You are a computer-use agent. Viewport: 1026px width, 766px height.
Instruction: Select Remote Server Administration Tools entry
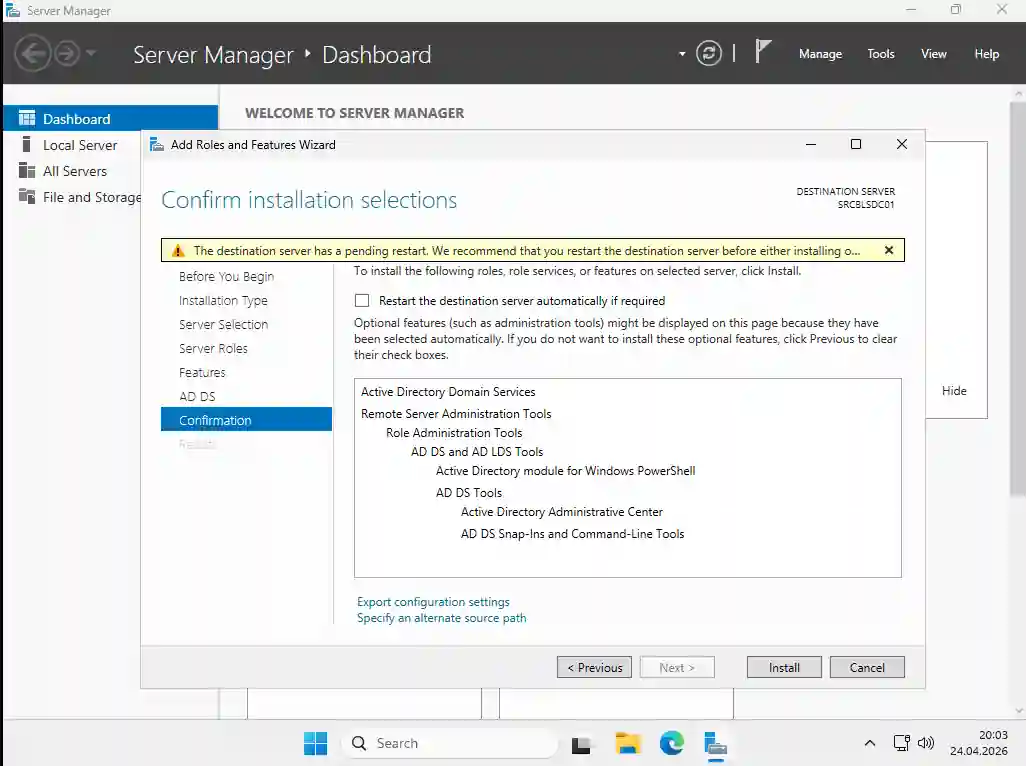pyautogui.click(x=456, y=413)
